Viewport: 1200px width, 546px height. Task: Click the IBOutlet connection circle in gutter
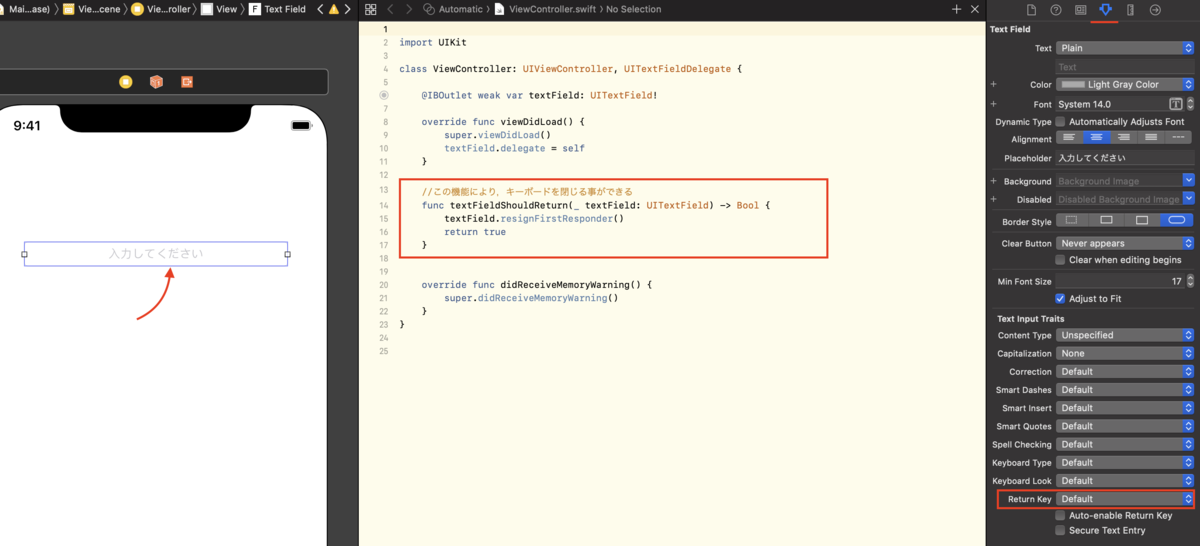pos(384,95)
